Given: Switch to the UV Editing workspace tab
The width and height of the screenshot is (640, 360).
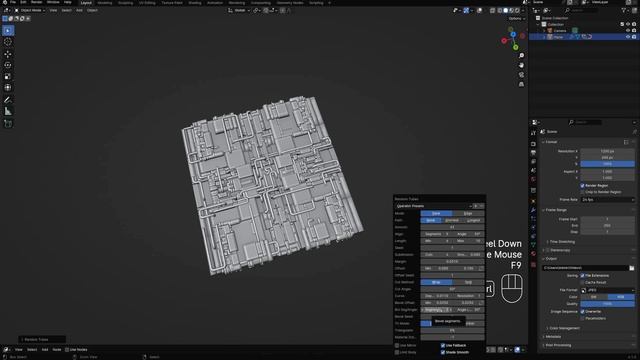Looking at the screenshot, I should coord(147,3).
